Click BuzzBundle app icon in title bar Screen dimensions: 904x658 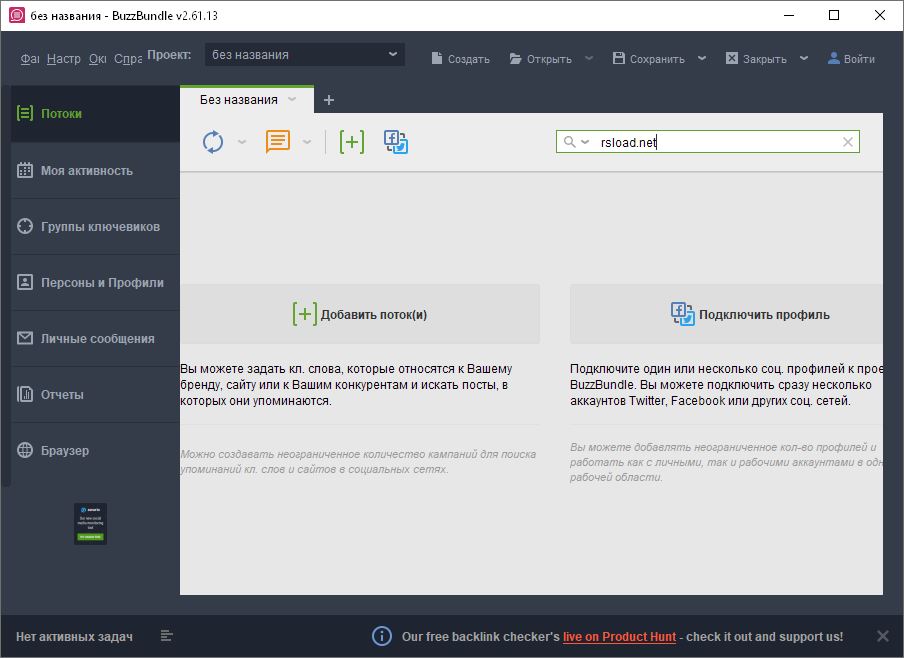point(17,15)
